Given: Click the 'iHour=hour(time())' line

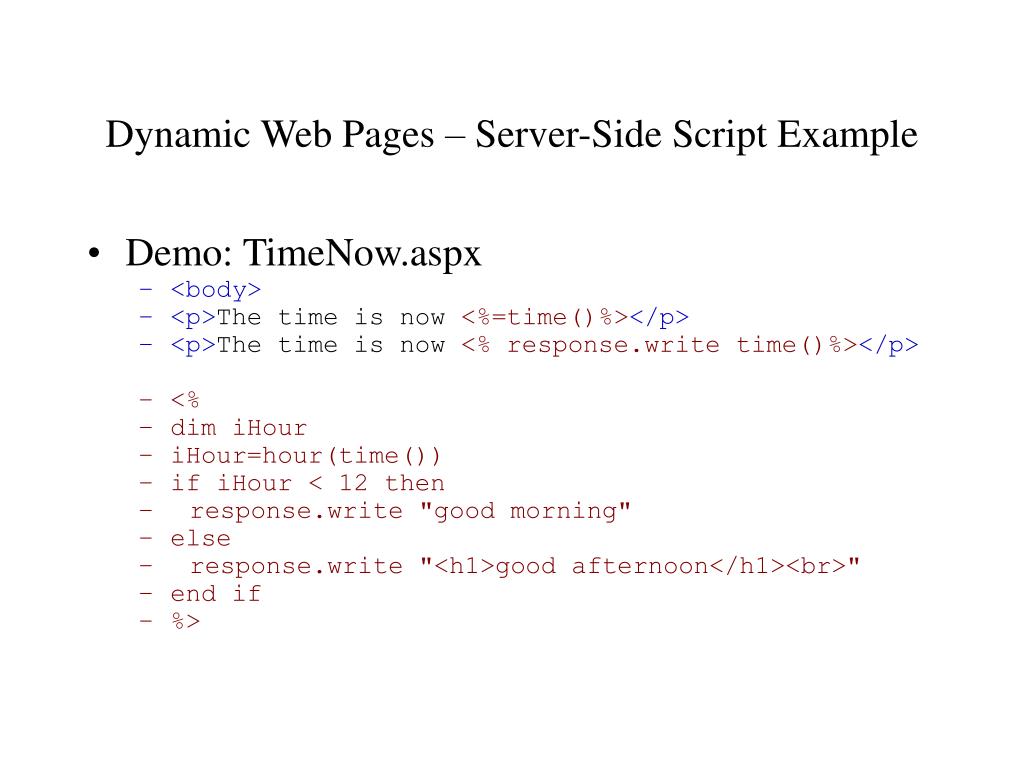Looking at the screenshot, I should [x=306, y=455].
